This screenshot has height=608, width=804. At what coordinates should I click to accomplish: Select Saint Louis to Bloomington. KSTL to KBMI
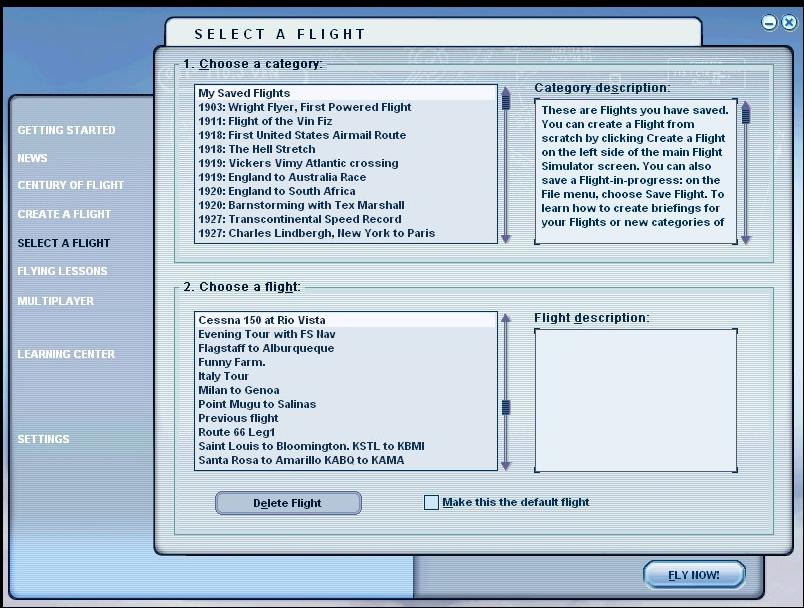(x=346, y=446)
